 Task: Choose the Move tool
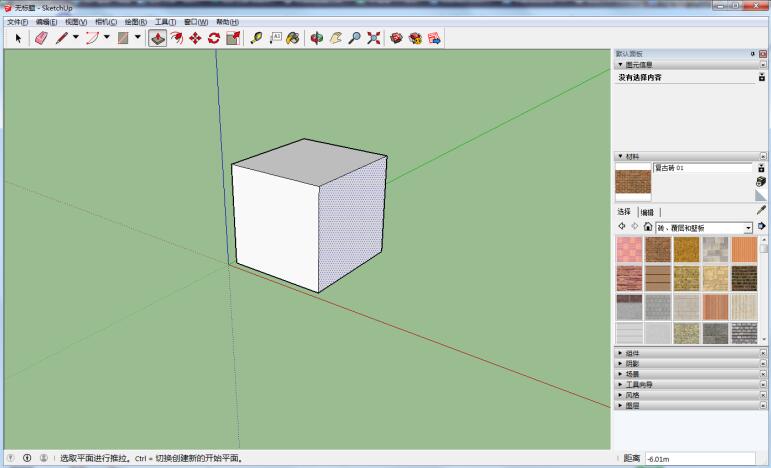point(195,38)
